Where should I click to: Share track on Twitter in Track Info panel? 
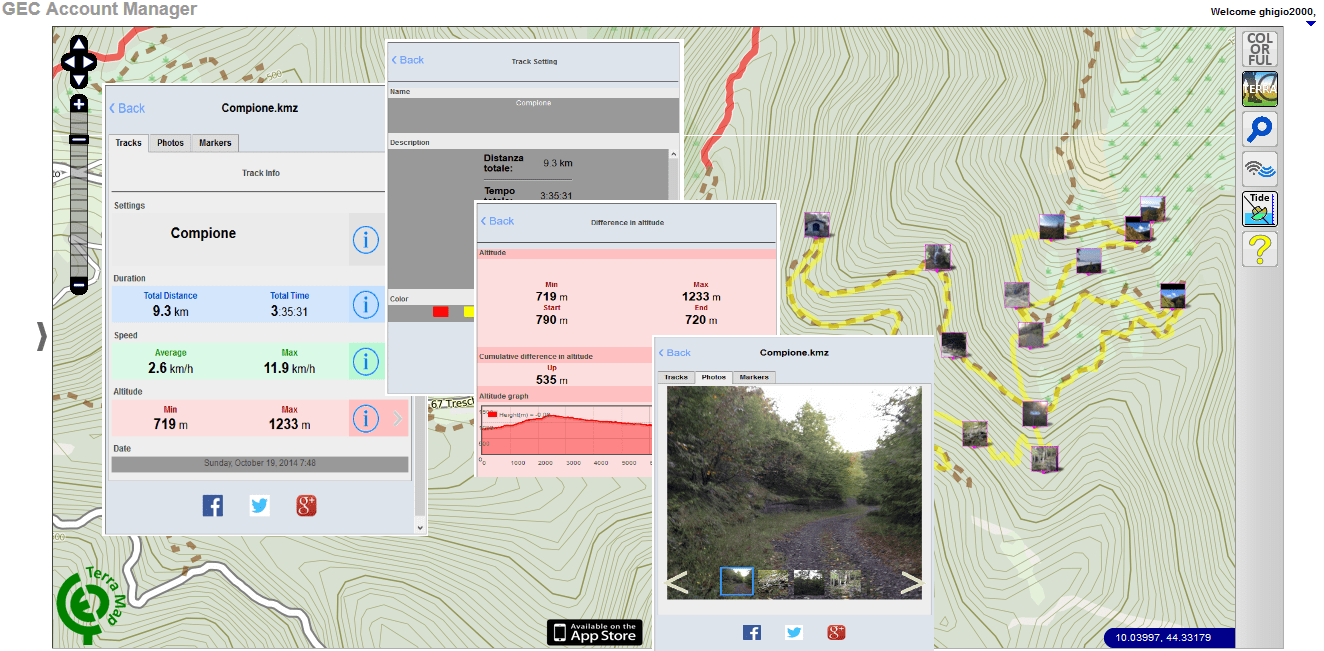pyautogui.click(x=260, y=506)
